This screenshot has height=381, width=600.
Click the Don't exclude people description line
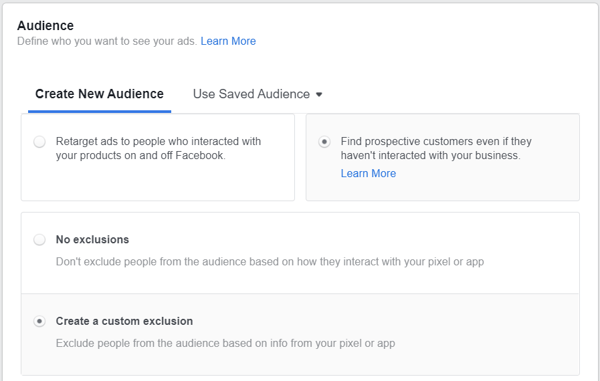click(270, 262)
